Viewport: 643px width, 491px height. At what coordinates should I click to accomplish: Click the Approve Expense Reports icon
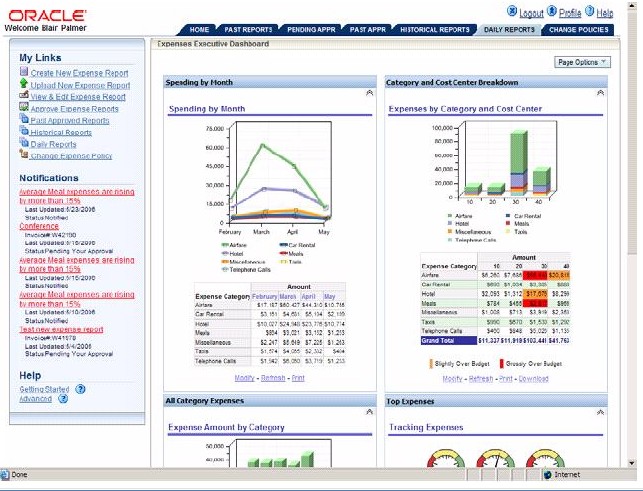point(24,107)
